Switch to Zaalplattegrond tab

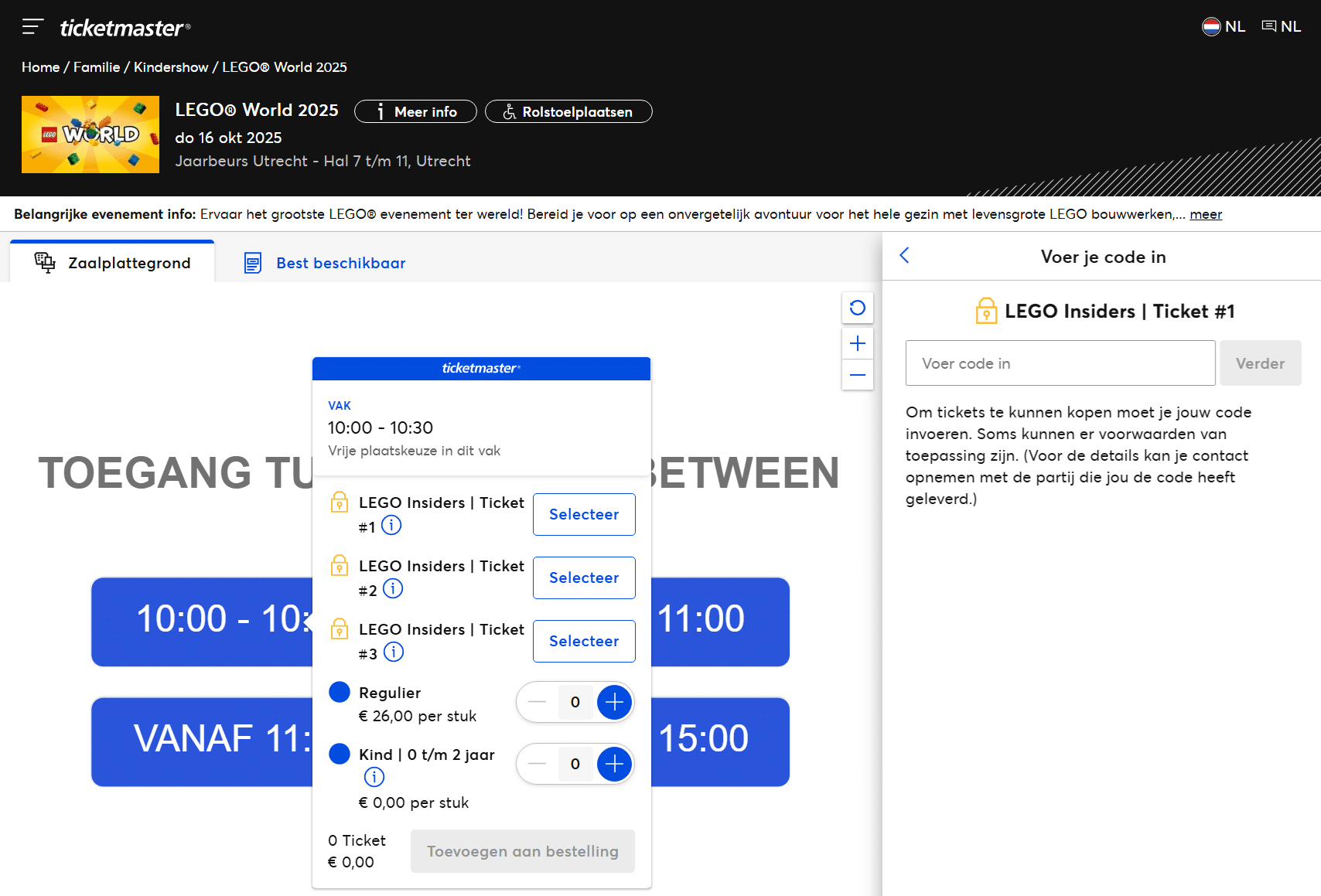112,263
